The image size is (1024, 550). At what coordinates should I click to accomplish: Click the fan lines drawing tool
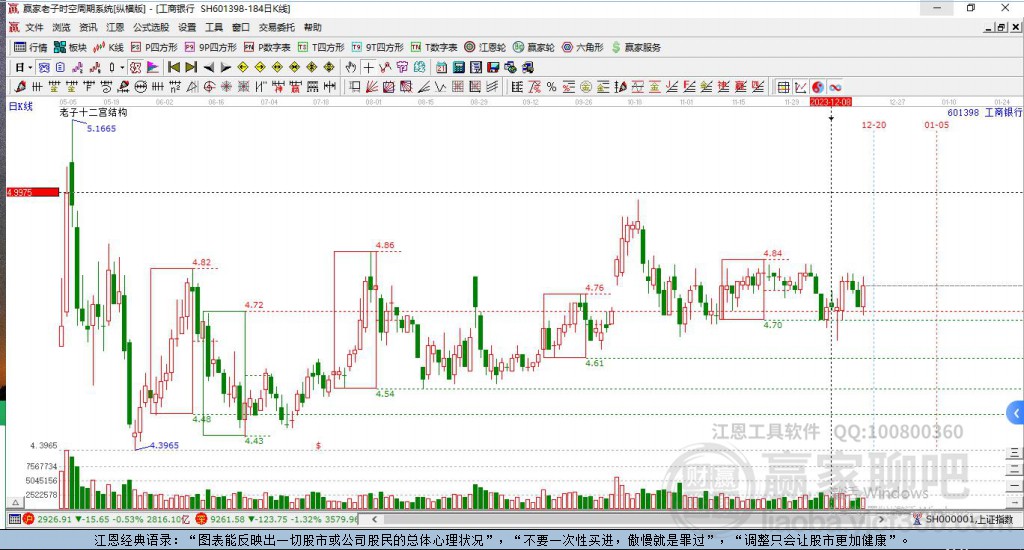pyautogui.click(x=371, y=87)
